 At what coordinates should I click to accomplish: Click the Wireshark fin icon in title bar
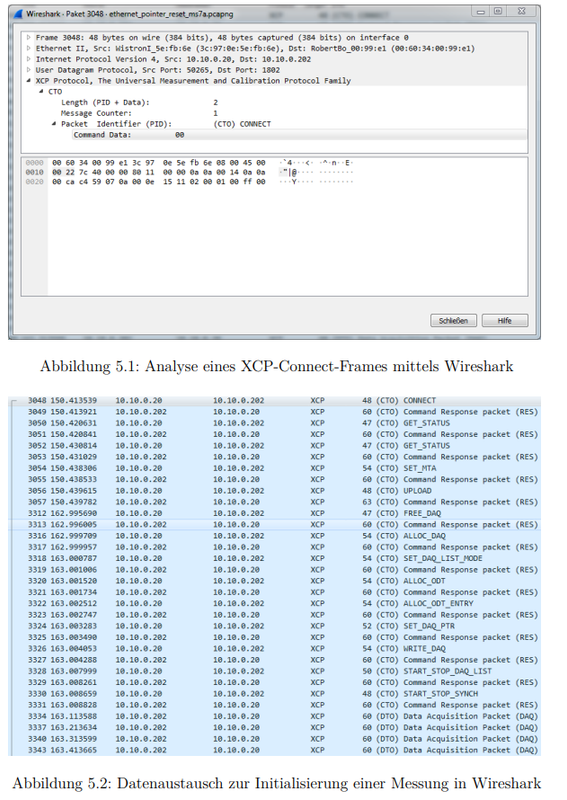(x=18, y=14)
